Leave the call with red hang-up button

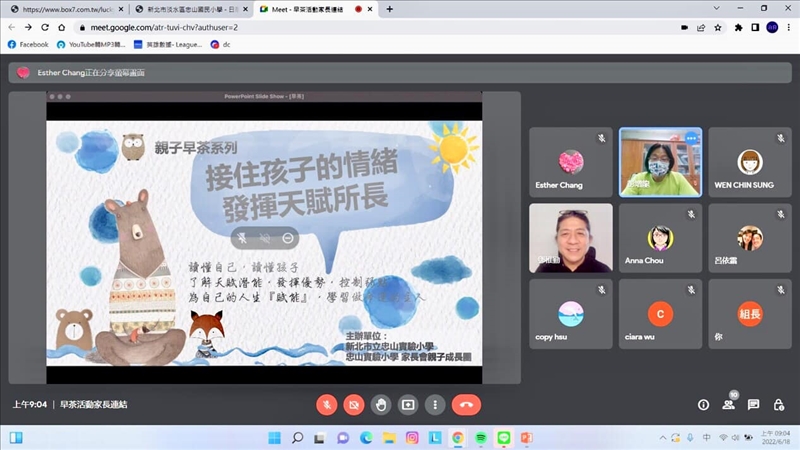(x=465, y=404)
